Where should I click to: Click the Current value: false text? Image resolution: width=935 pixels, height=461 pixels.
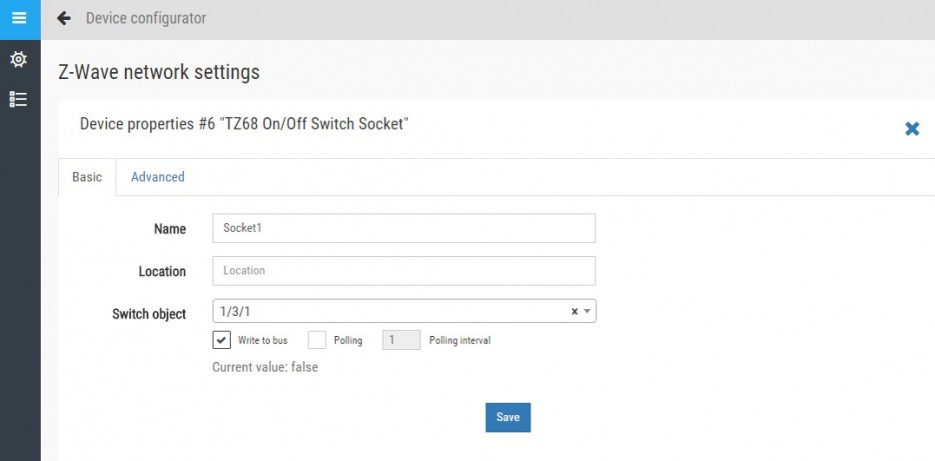tap(265, 367)
